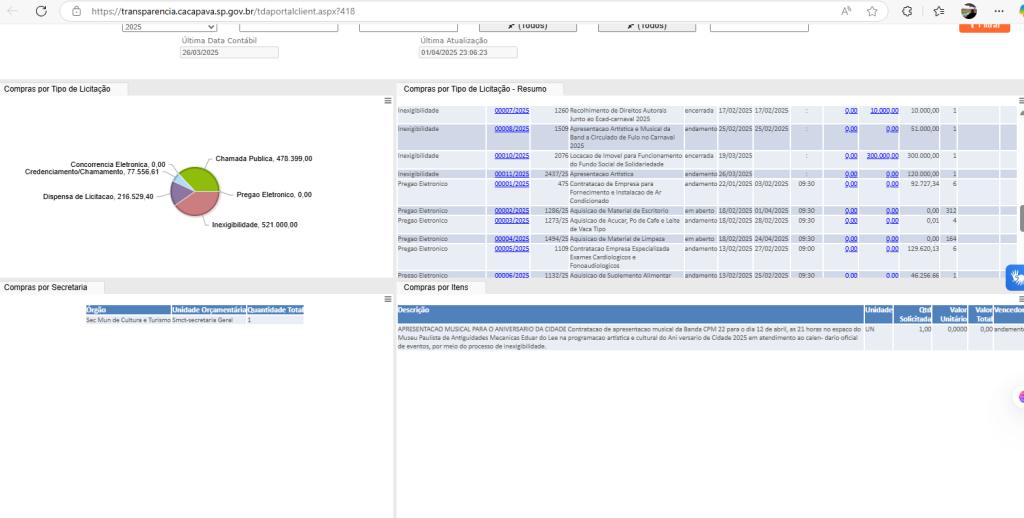This screenshot has width=1024, height=518.
Task: Open the browser settings and more menu
Action: click(999, 11)
